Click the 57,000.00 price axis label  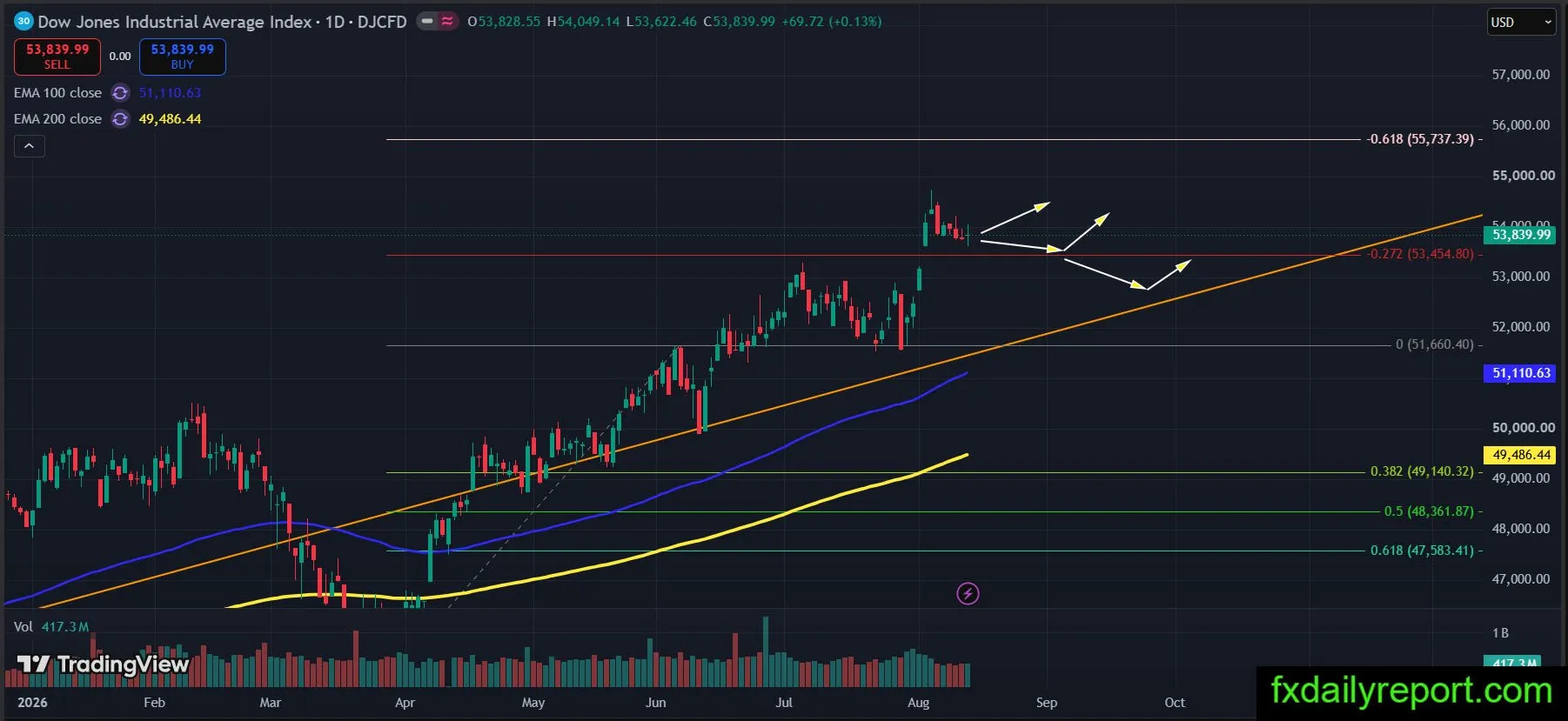(1521, 75)
